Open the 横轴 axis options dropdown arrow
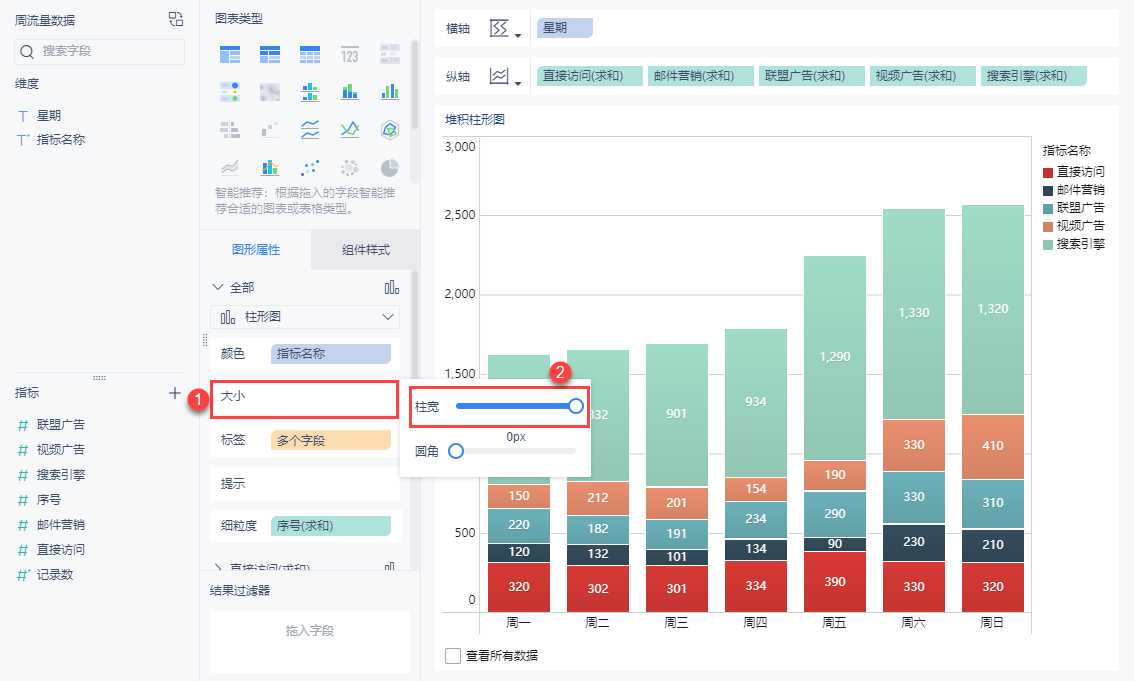This screenshot has height=681, width=1134. [517, 36]
